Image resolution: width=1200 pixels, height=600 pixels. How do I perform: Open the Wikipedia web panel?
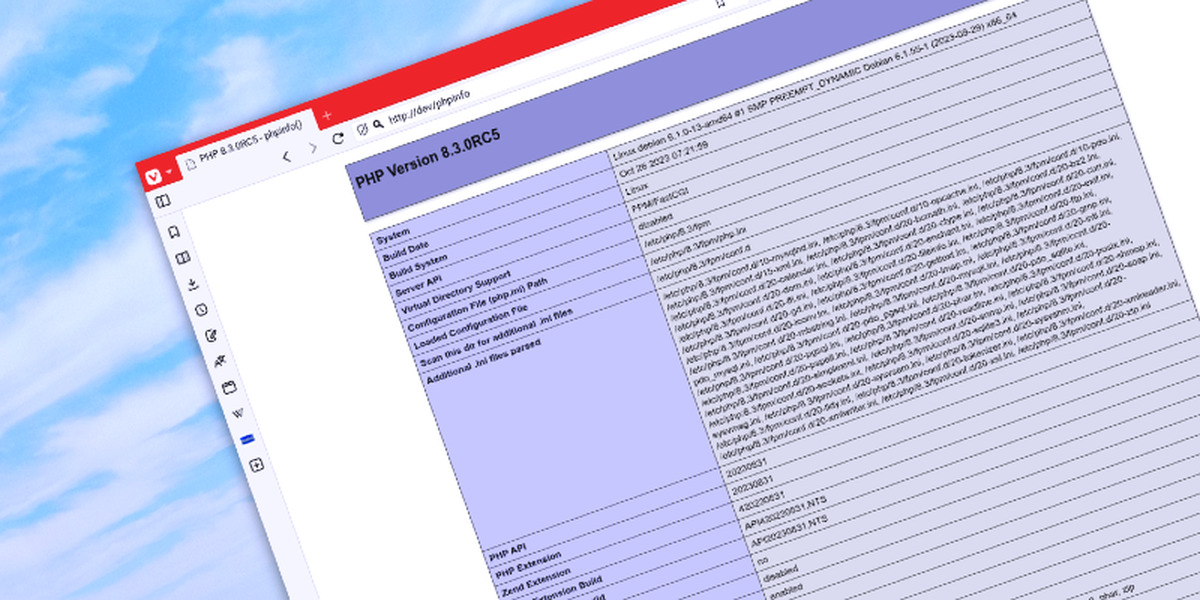click(238, 413)
